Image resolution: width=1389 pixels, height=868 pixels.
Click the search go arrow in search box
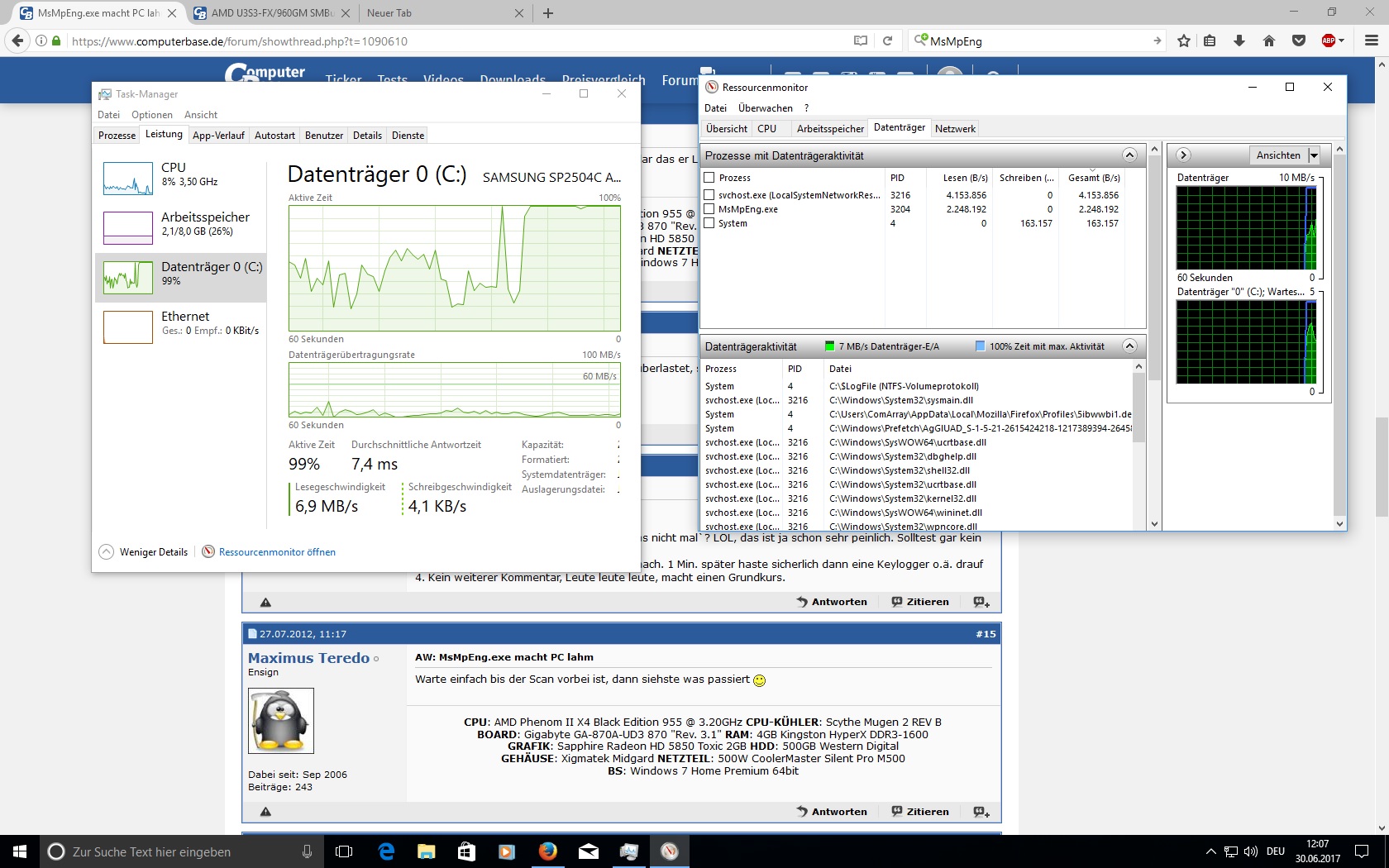pos(1157,41)
